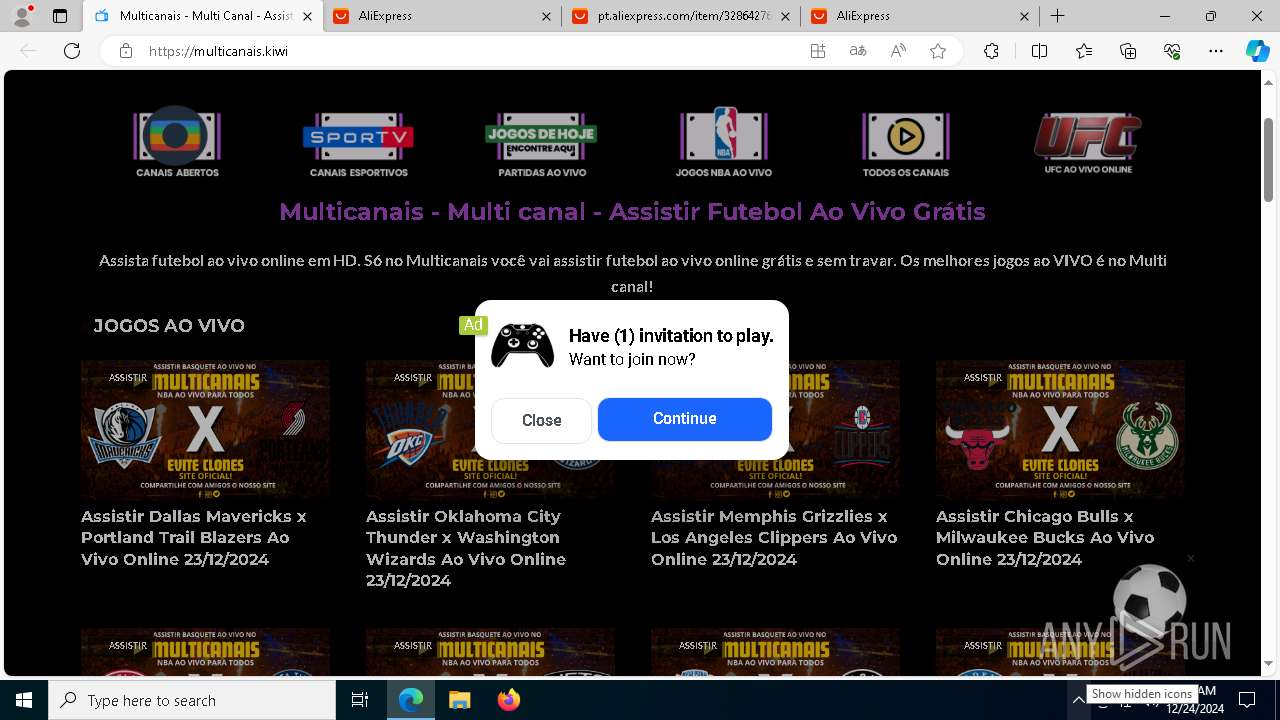The width and height of the screenshot is (1280, 720).
Task: Open the Collections icon
Action: 1128,51
